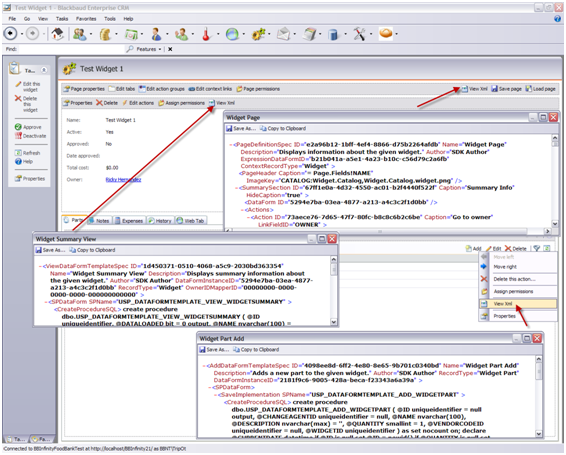This screenshot has width=566, height=455.
Task: Open the File menu
Action: [x=12, y=19]
